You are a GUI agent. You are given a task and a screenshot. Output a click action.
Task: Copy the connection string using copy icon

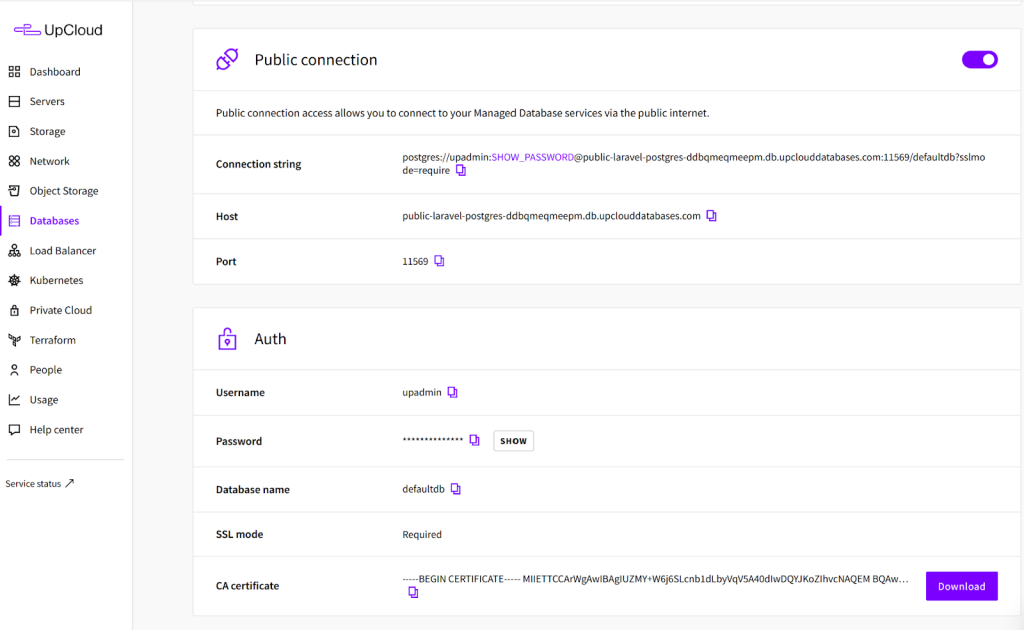461,171
